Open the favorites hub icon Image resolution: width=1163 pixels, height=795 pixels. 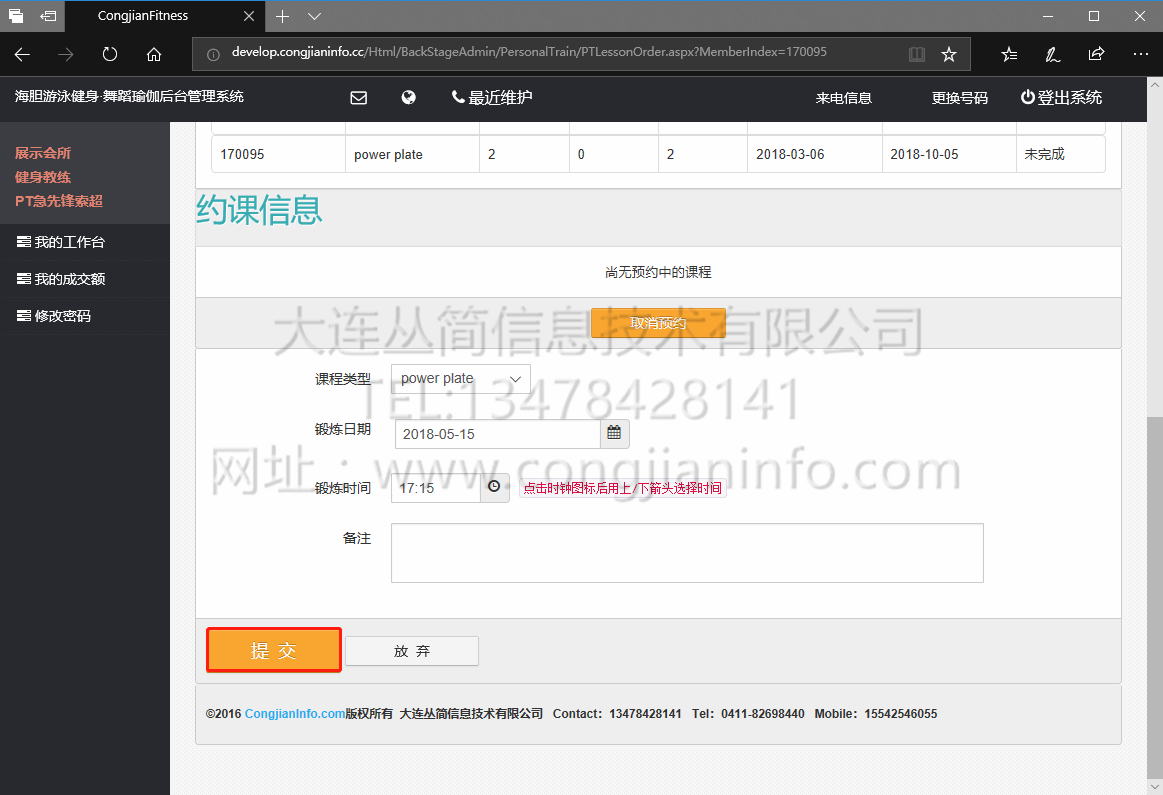pyautogui.click(x=1009, y=54)
